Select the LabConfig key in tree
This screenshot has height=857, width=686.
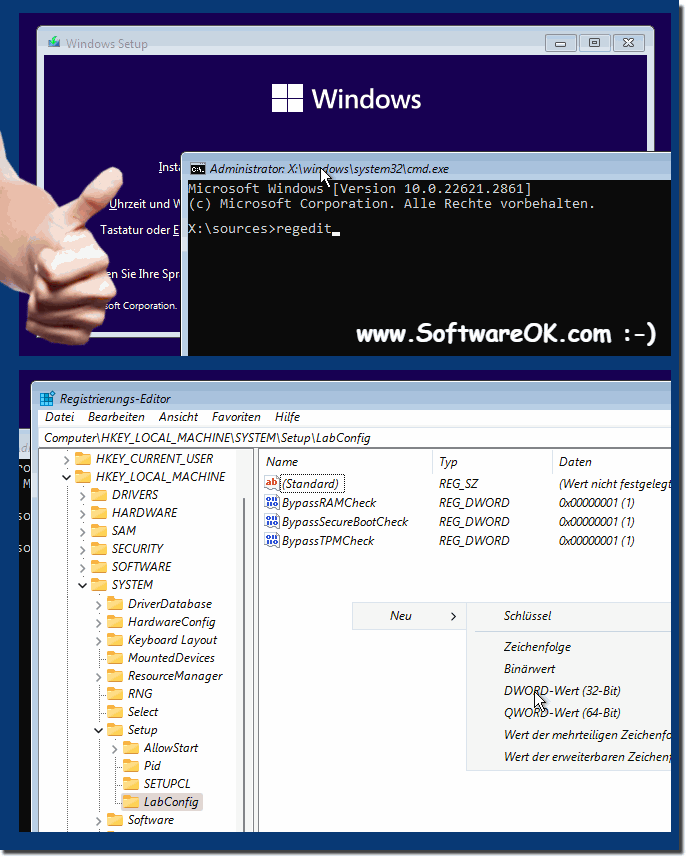[171, 802]
